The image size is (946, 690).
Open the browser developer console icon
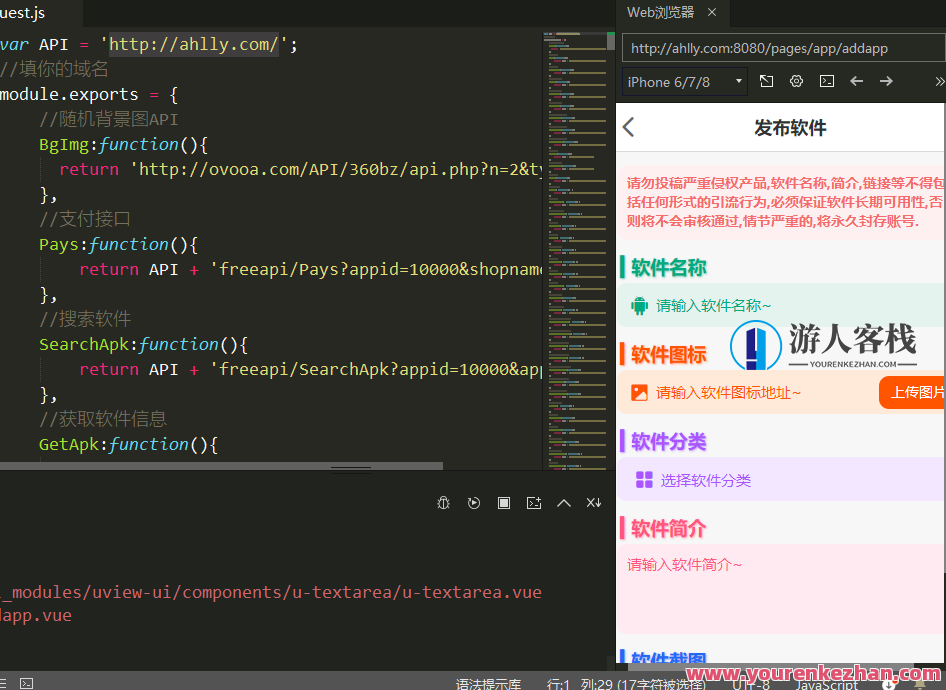[x=826, y=81]
